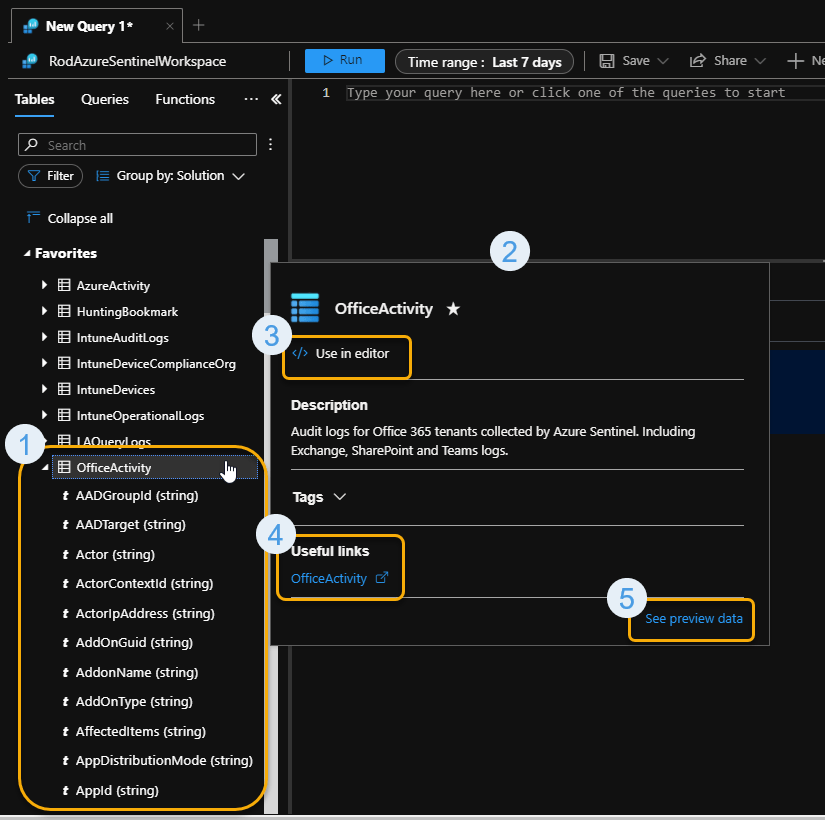Click inside the table search field
Screen dimensions: 825x820
pos(137,144)
